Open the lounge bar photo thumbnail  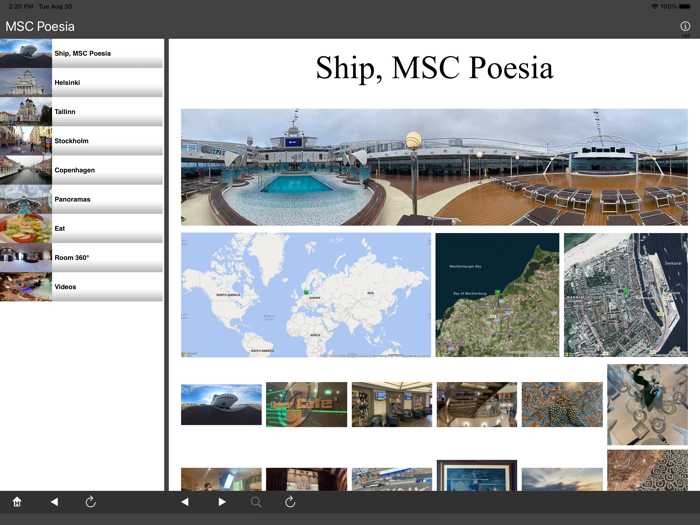(392, 404)
